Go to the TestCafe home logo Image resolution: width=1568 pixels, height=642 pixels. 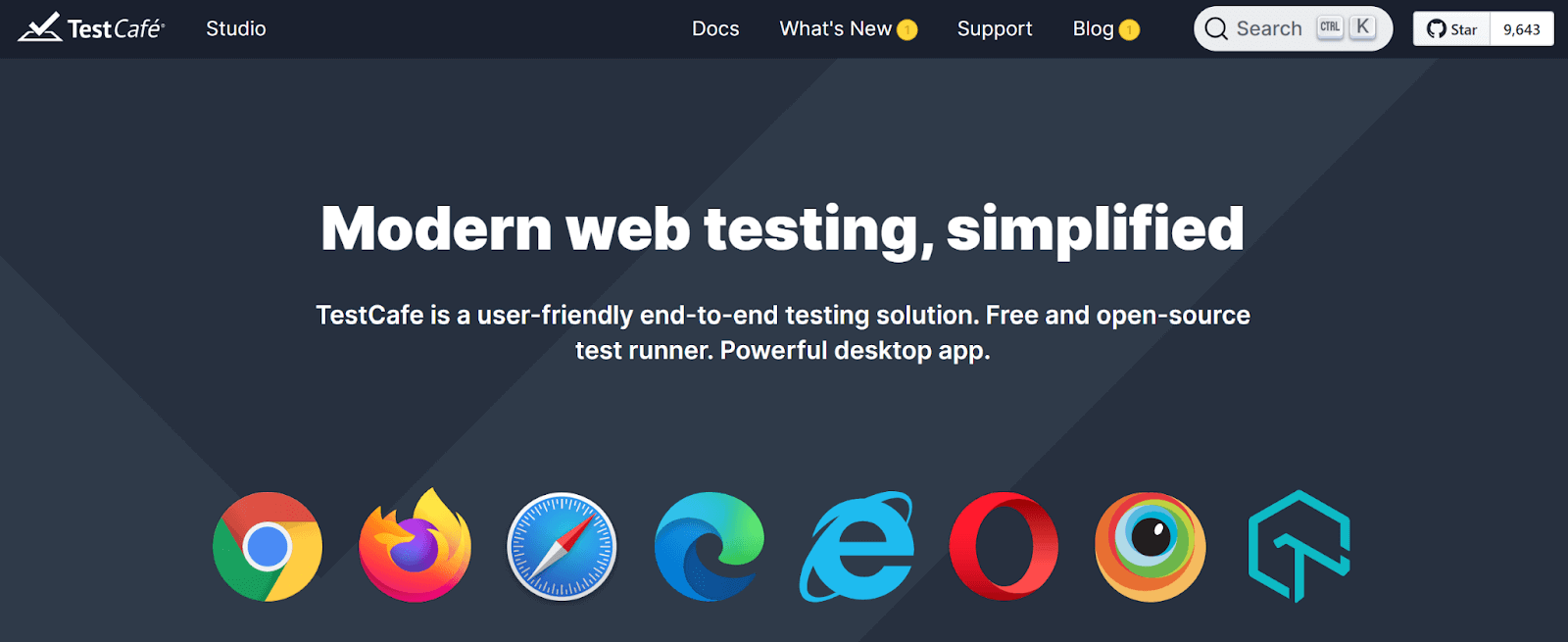(91, 28)
